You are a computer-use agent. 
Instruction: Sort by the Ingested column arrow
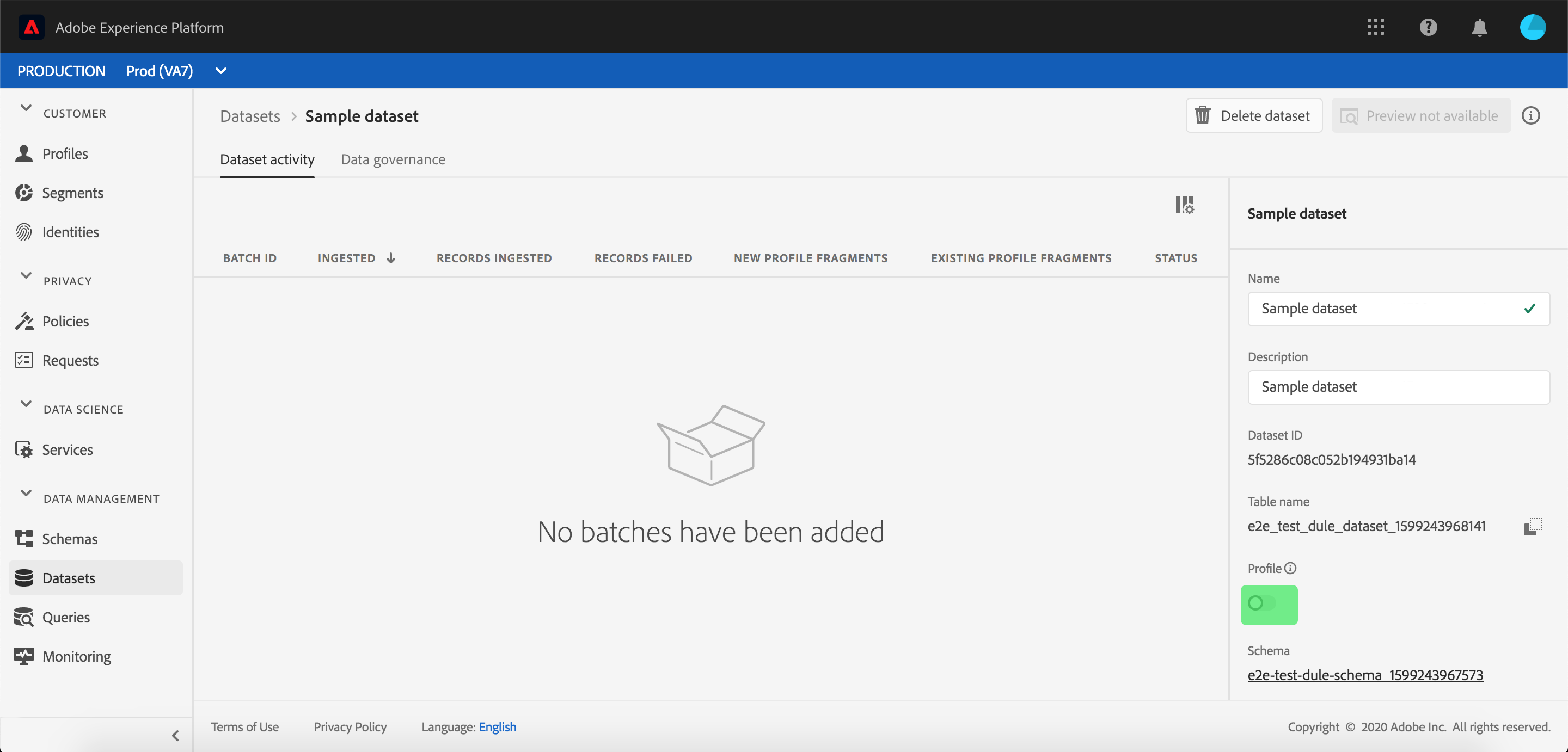tap(391, 258)
